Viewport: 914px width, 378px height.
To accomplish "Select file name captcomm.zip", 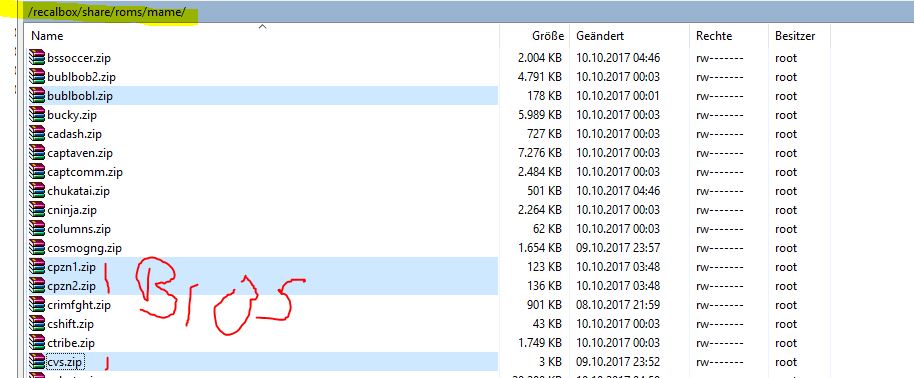I will (x=85, y=172).
